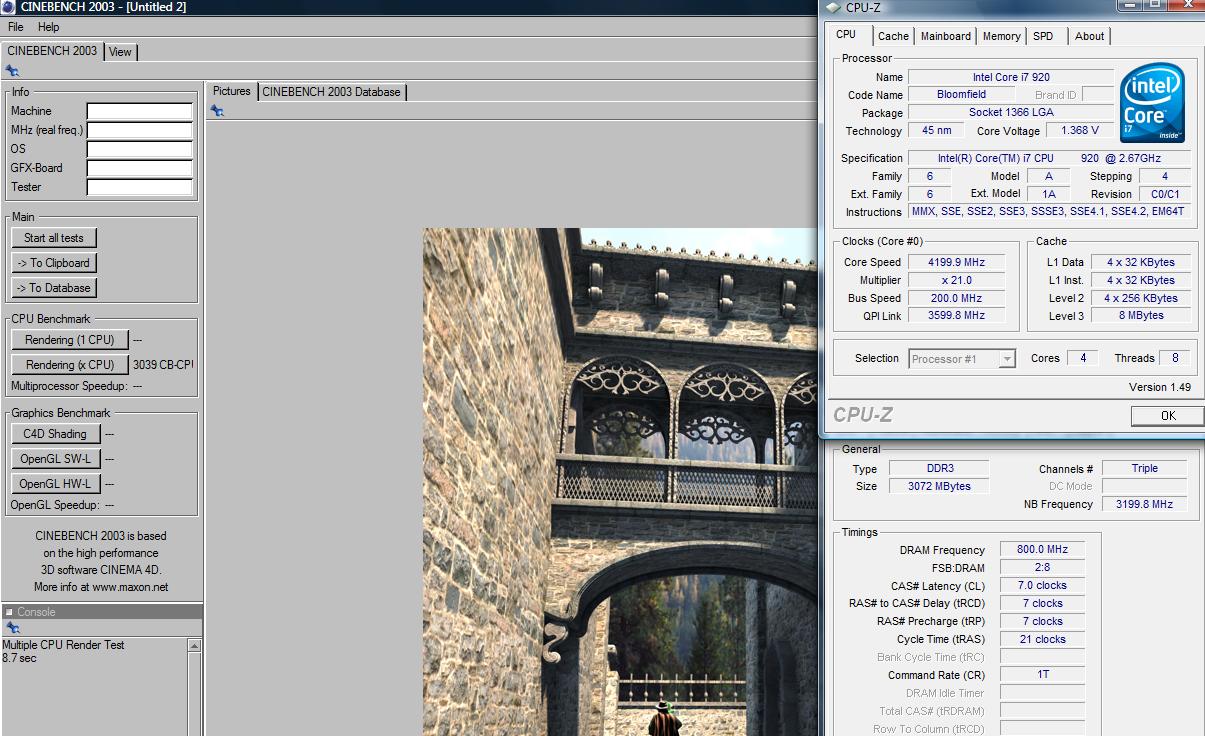1205x736 pixels.
Task: Click OK in the CPU-Z window
Action: pyautogui.click(x=1167, y=416)
